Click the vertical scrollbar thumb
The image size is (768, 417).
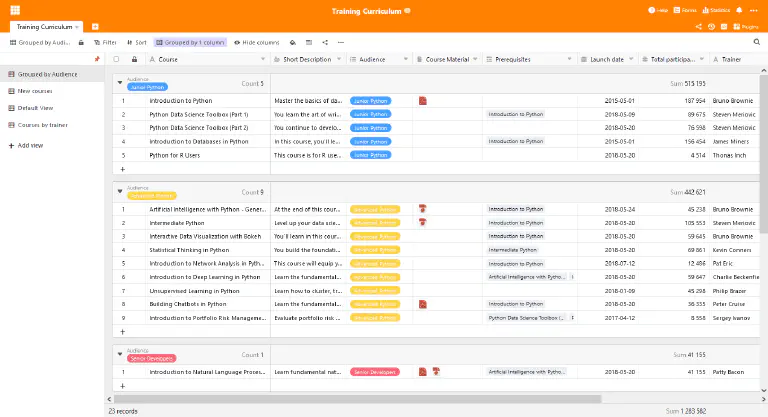click(x=764, y=154)
